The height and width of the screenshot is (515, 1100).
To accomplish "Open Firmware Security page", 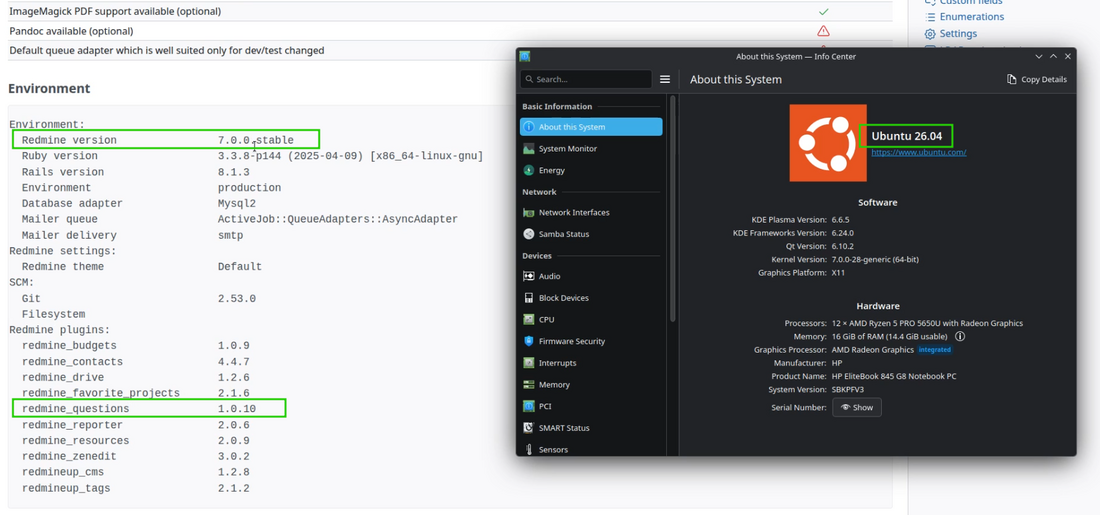I will 591,341.
